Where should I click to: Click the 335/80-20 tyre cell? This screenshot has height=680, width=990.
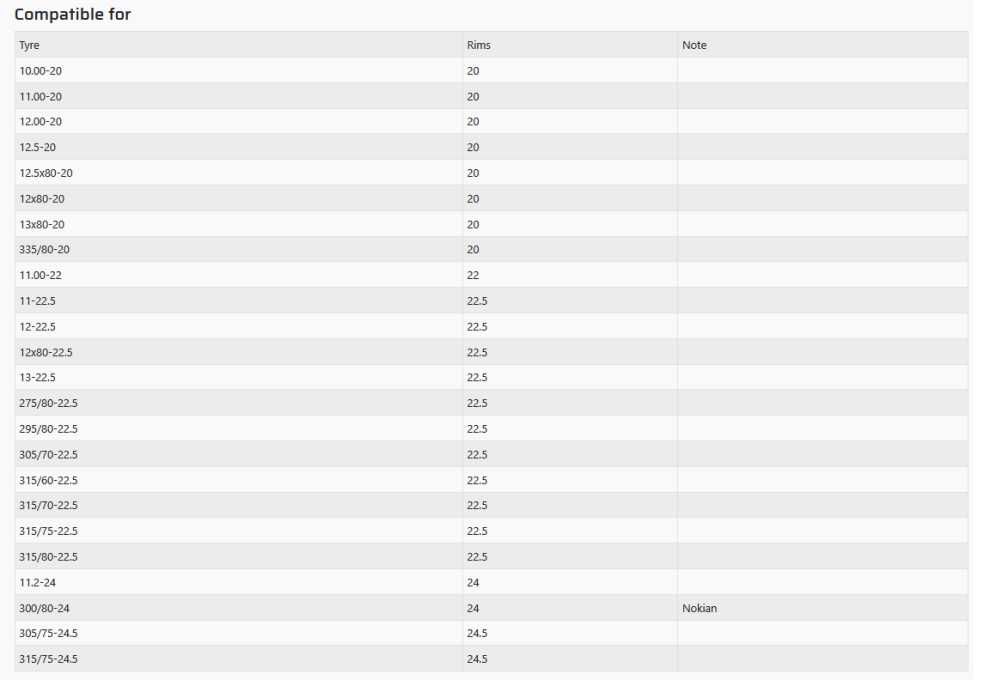(x=44, y=249)
